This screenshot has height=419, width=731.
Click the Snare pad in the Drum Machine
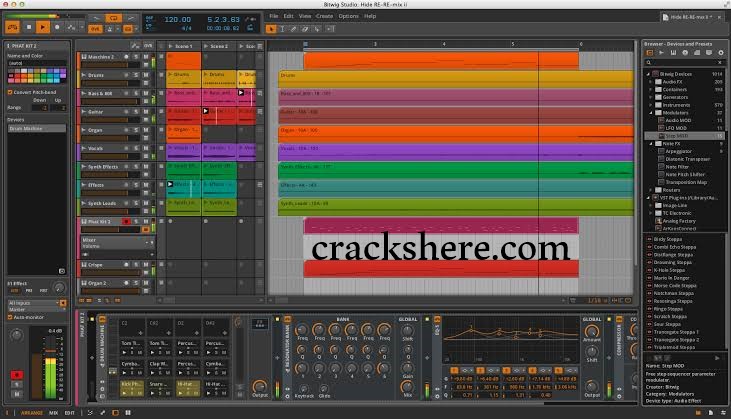click(x=160, y=388)
